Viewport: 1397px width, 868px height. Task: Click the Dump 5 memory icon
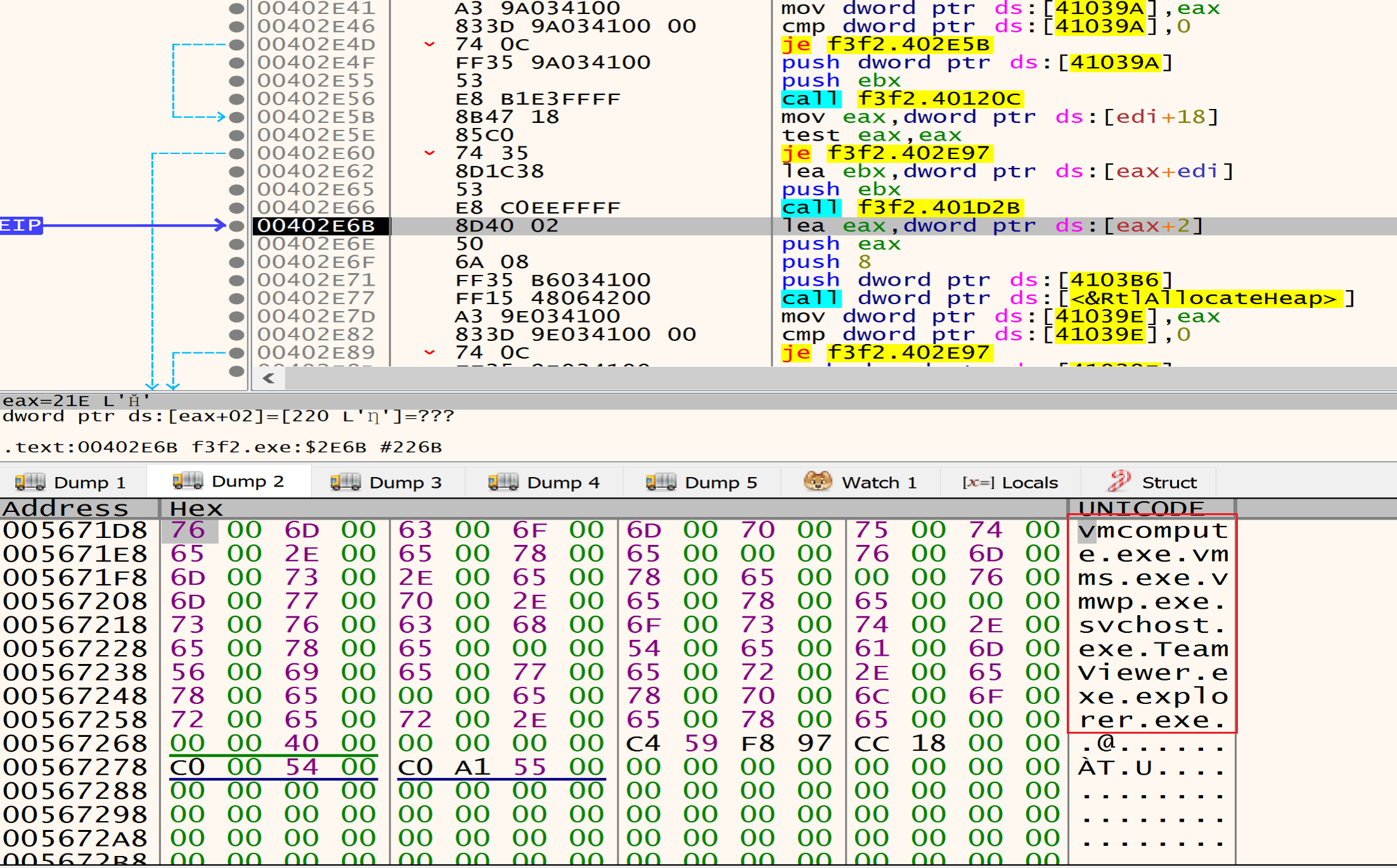click(661, 482)
